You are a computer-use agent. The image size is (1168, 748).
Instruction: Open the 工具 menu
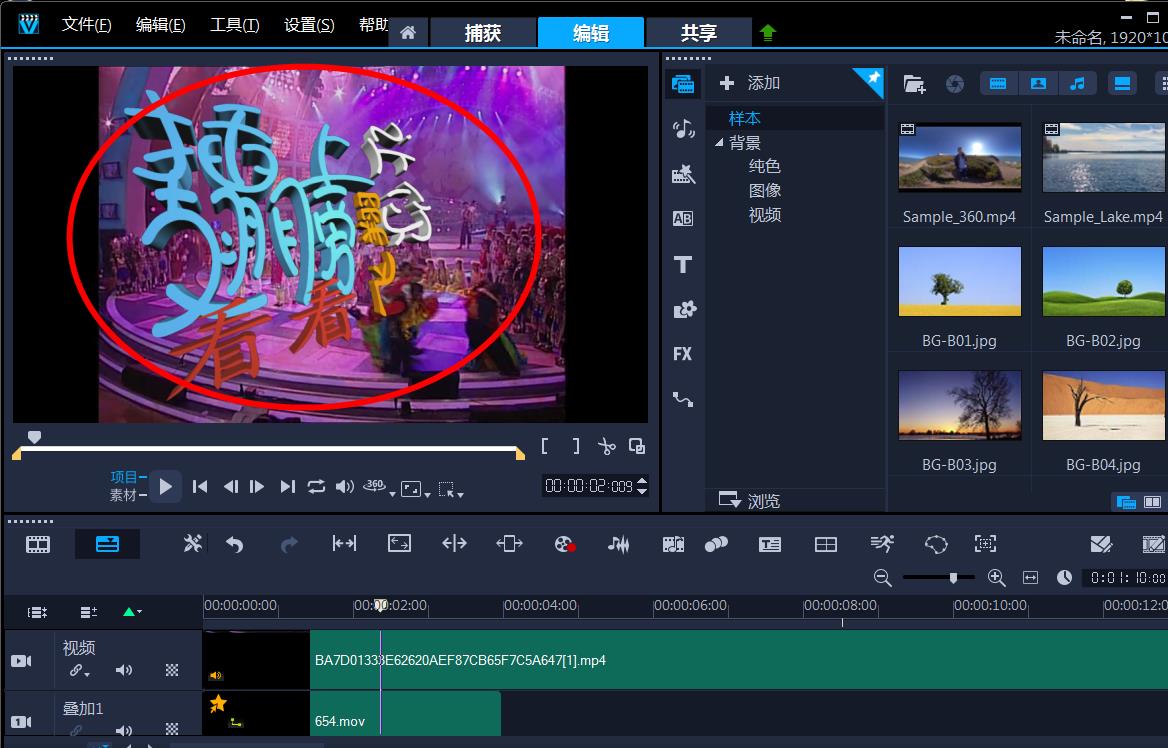[233, 24]
